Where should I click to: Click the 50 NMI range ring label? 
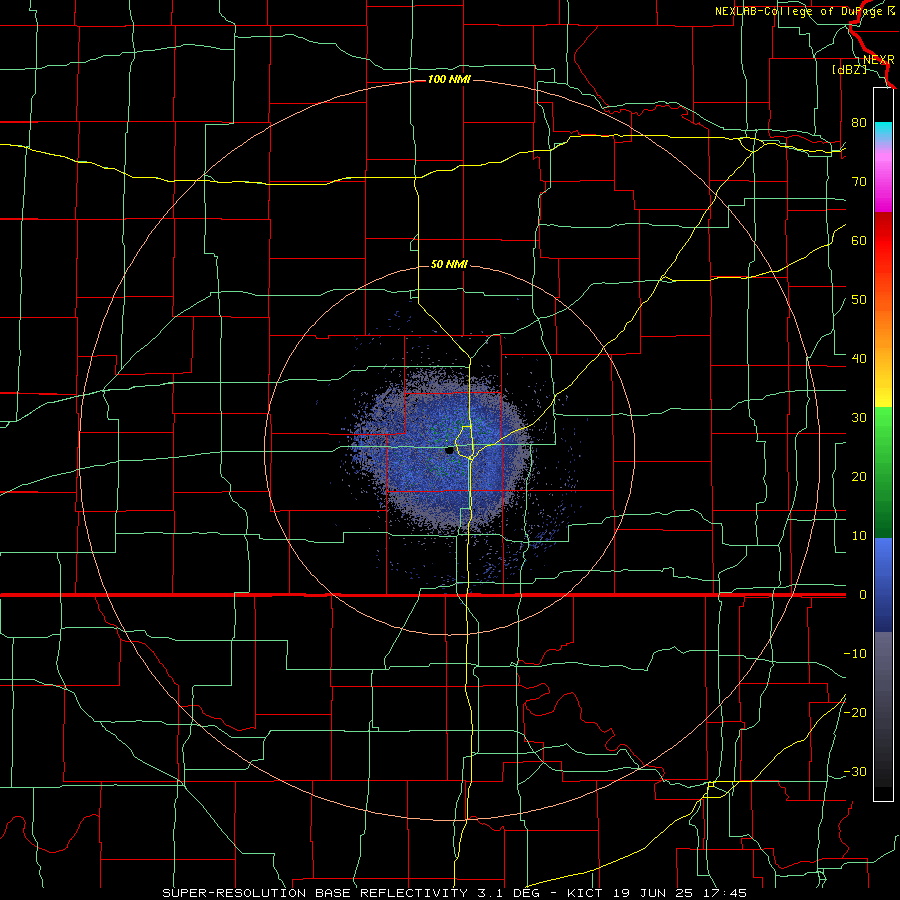click(x=449, y=264)
